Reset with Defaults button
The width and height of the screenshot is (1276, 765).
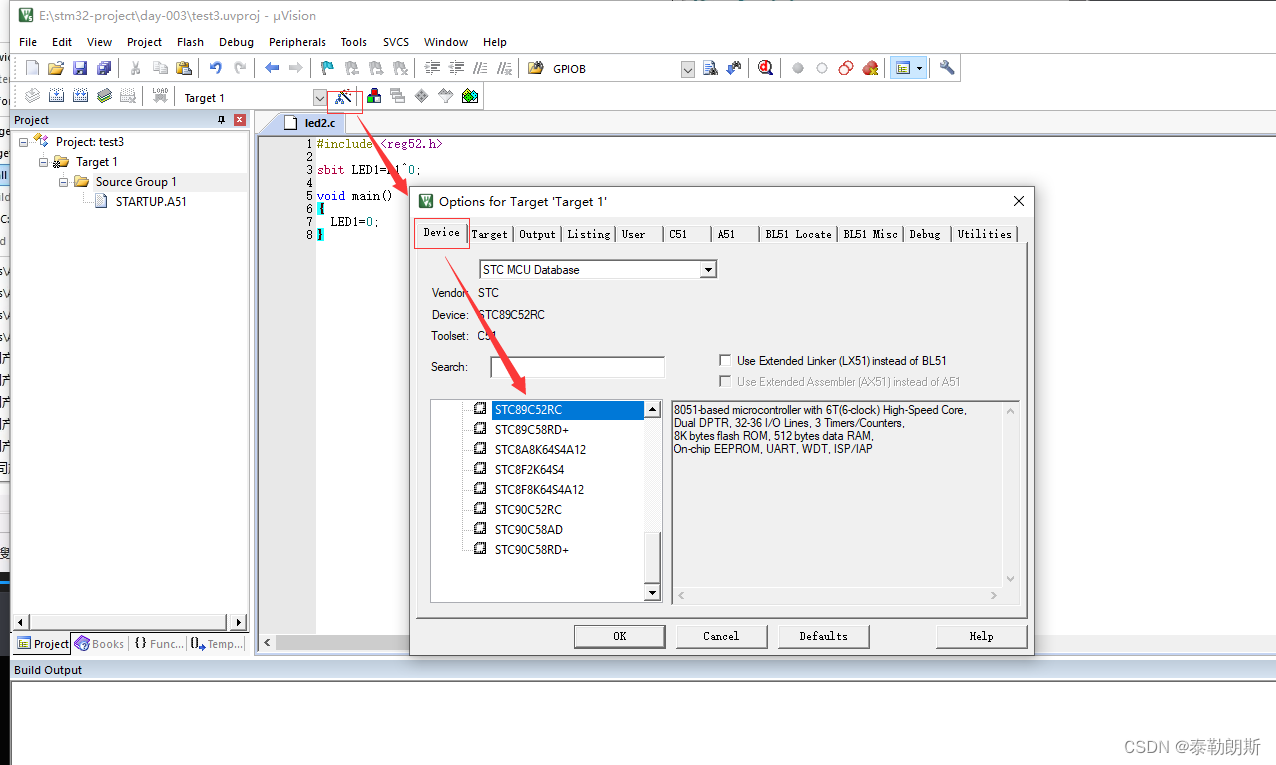pos(824,636)
